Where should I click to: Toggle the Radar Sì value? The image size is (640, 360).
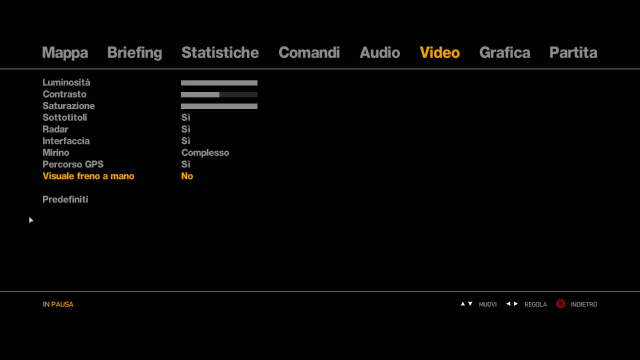(186, 129)
